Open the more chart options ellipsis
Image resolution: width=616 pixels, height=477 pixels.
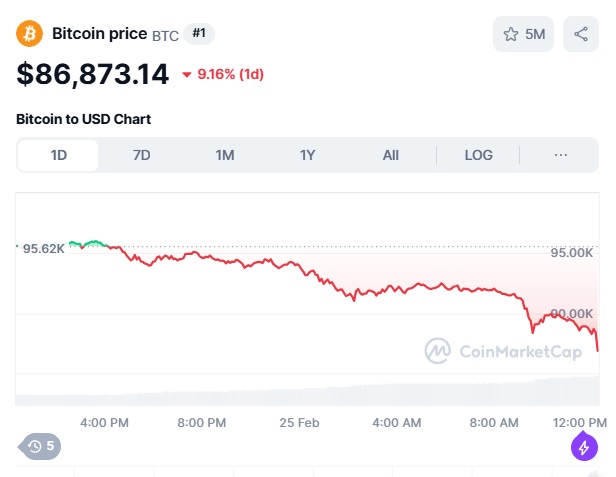click(x=560, y=155)
